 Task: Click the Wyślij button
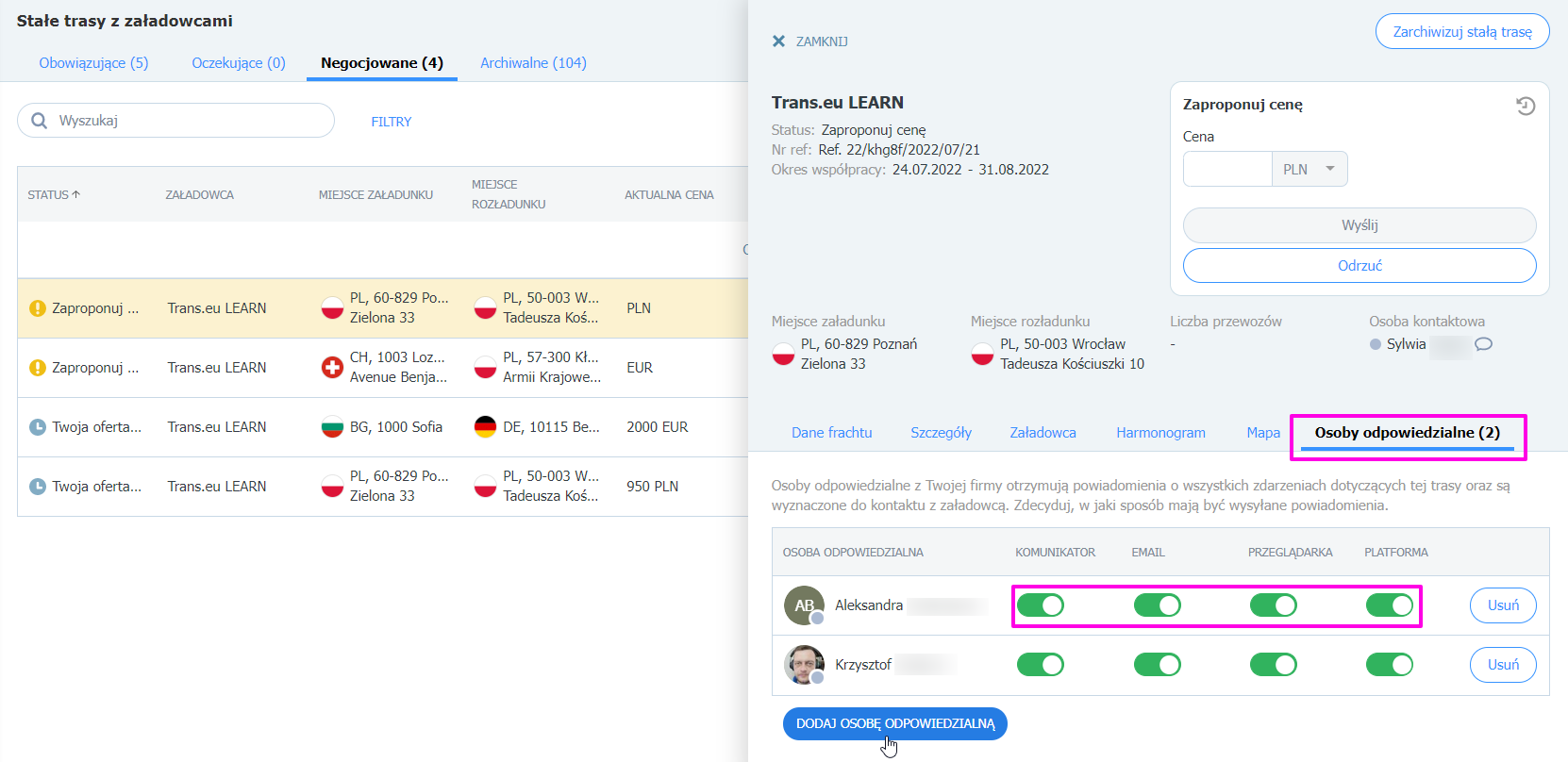(x=1359, y=225)
